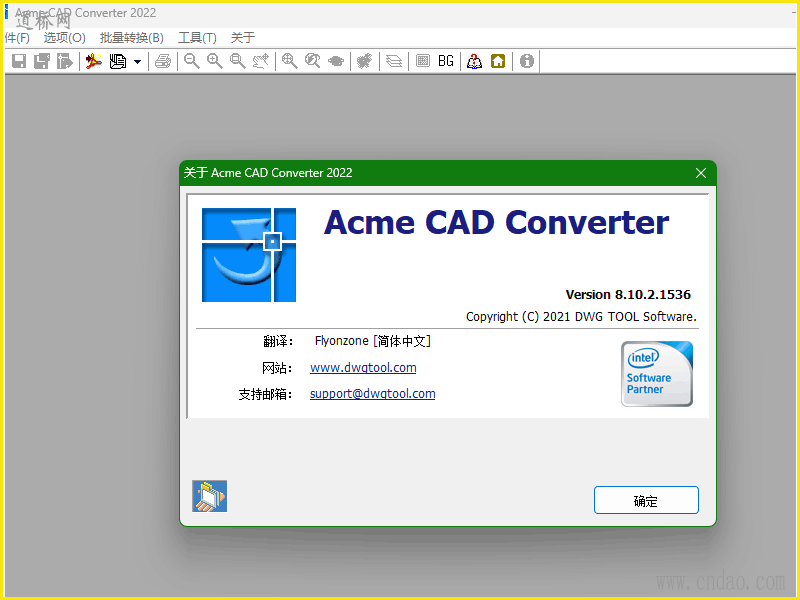This screenshot has height=600, width=800.
Task: Click the blue Acme CAD Converter logo
Action: (x=249, y=255)
